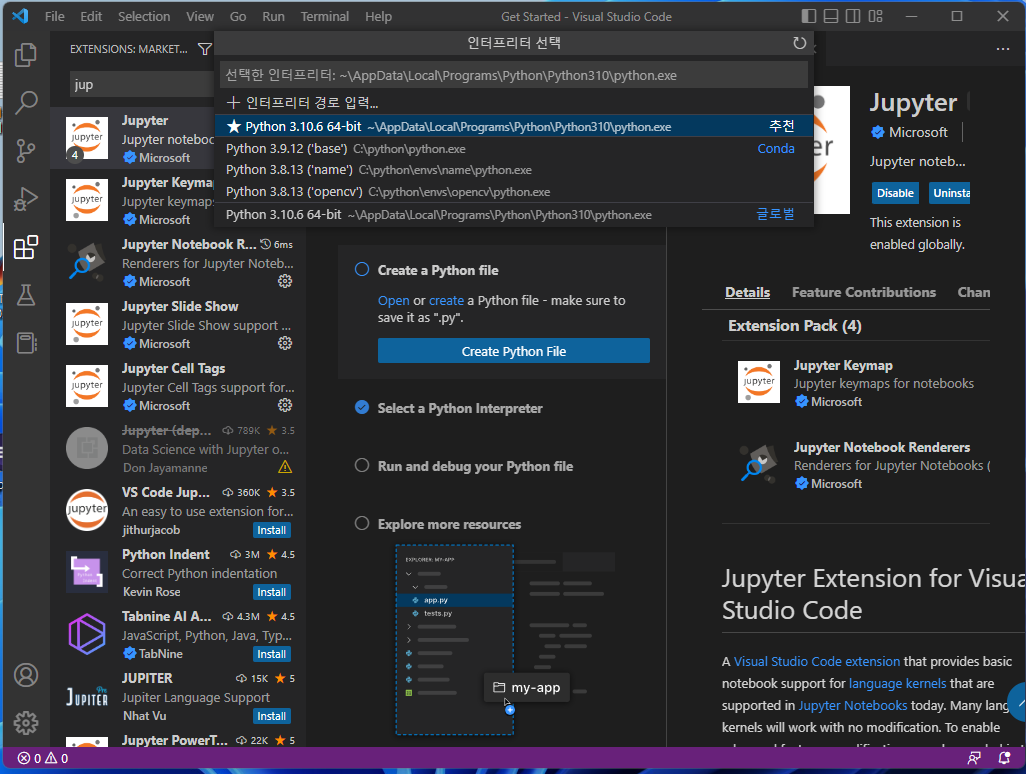Viewport: 1026px width, 774px height.
Task: Click the extensions search box containing jup
Action: (x=142, y=84)
